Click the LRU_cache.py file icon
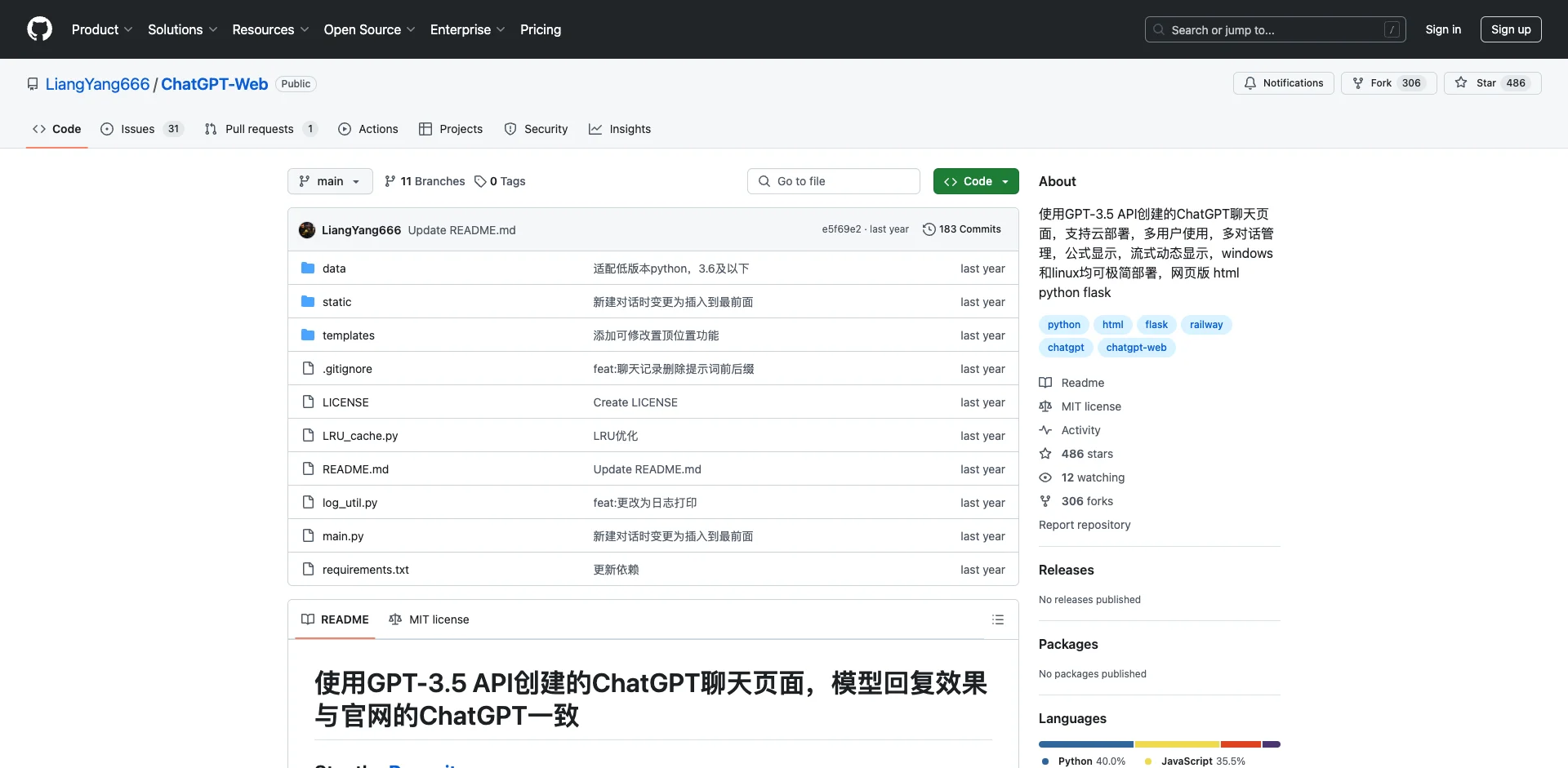 point(308,435)
